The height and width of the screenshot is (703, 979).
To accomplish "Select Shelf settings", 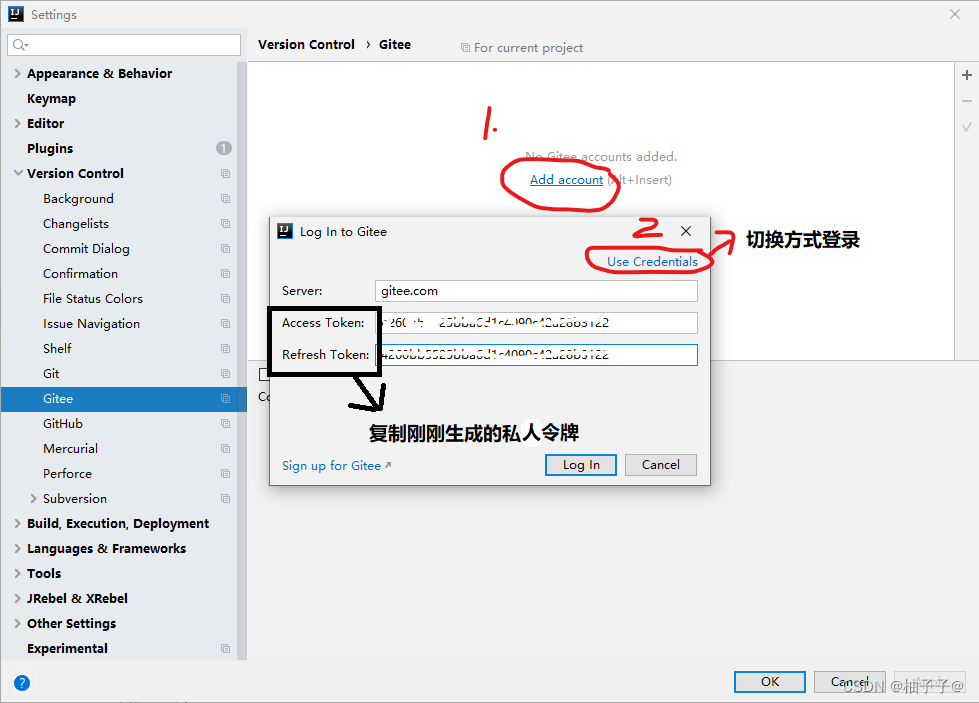I will click(57, 348).
